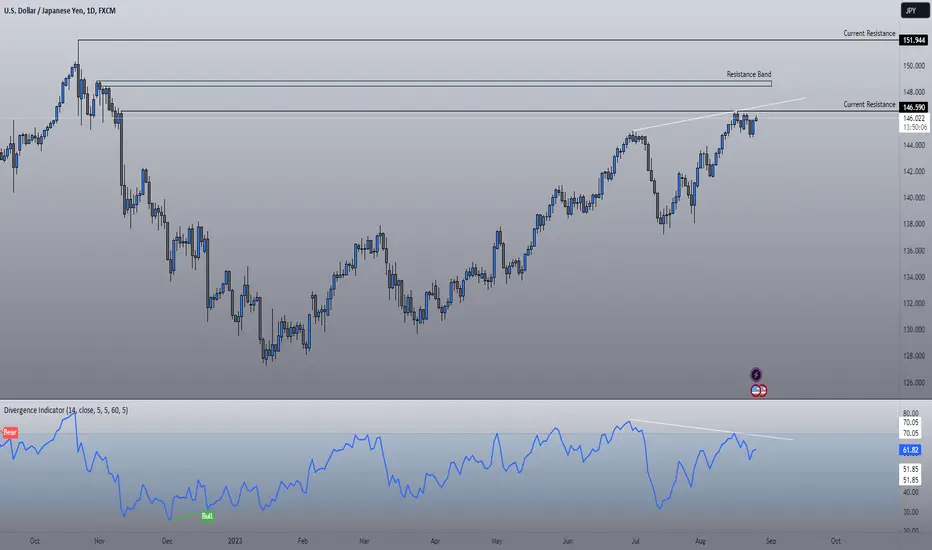Click the 151.944 price level tag
This screenshot has width=932, height=550.
point(914,40)
